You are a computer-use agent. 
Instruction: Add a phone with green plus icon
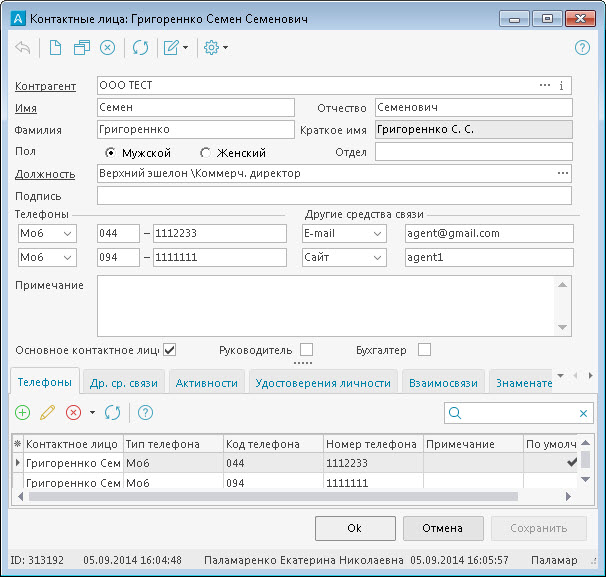point(23,412)
